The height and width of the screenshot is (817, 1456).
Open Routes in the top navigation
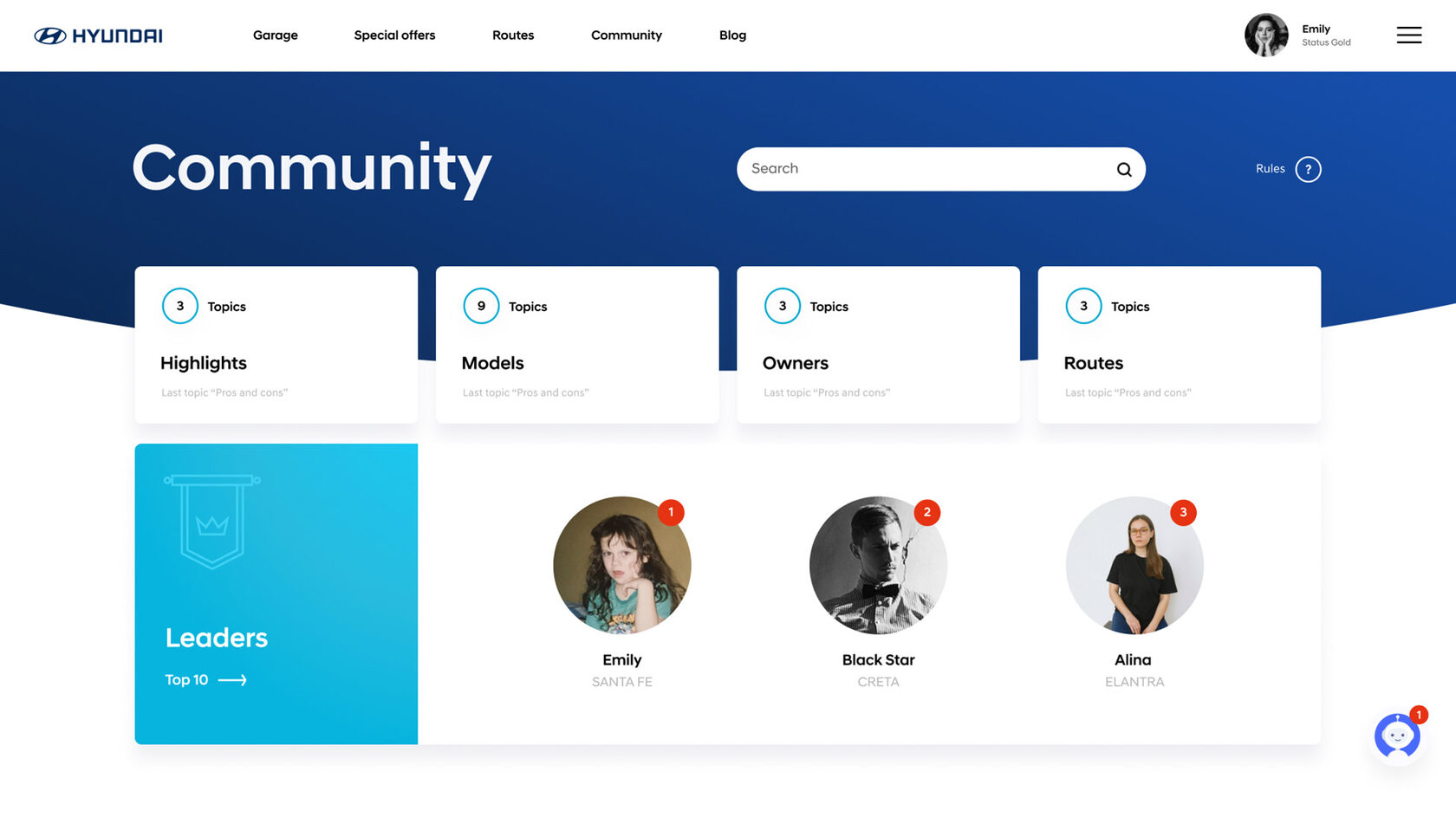pyautogui.click(x=513, y=36)
